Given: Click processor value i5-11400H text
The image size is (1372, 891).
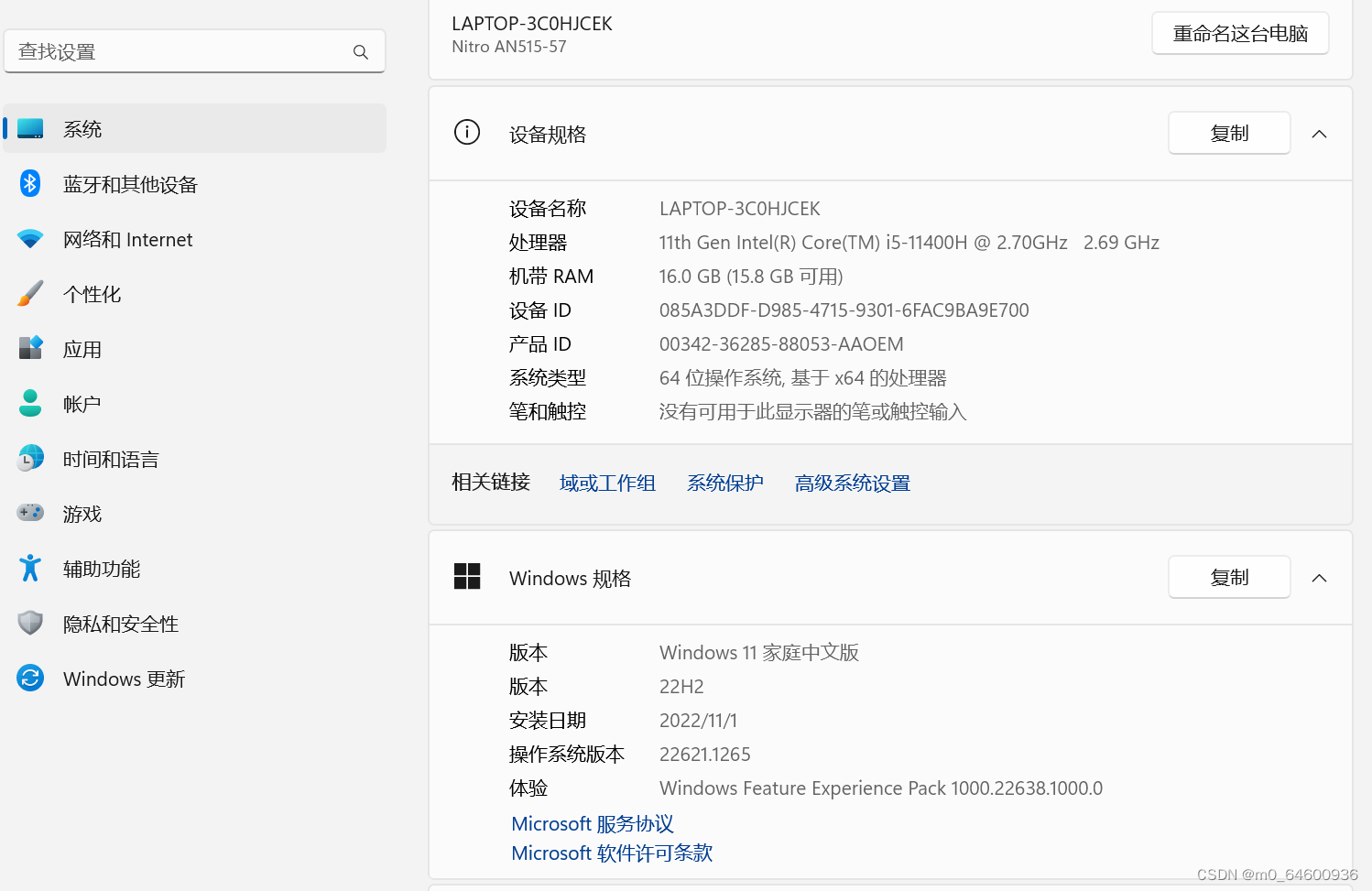Looking at the screenshot, I should (909, 243).
